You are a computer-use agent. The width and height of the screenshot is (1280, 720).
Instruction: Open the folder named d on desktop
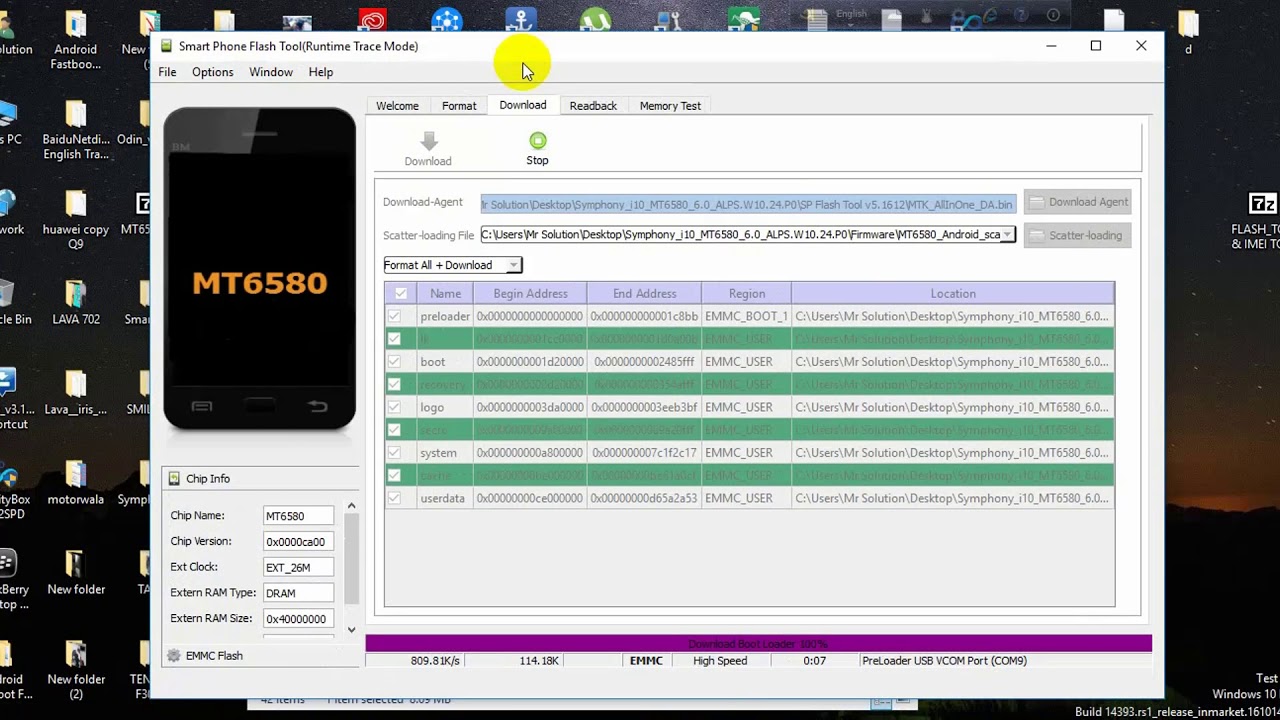[x=1188, y=32]
